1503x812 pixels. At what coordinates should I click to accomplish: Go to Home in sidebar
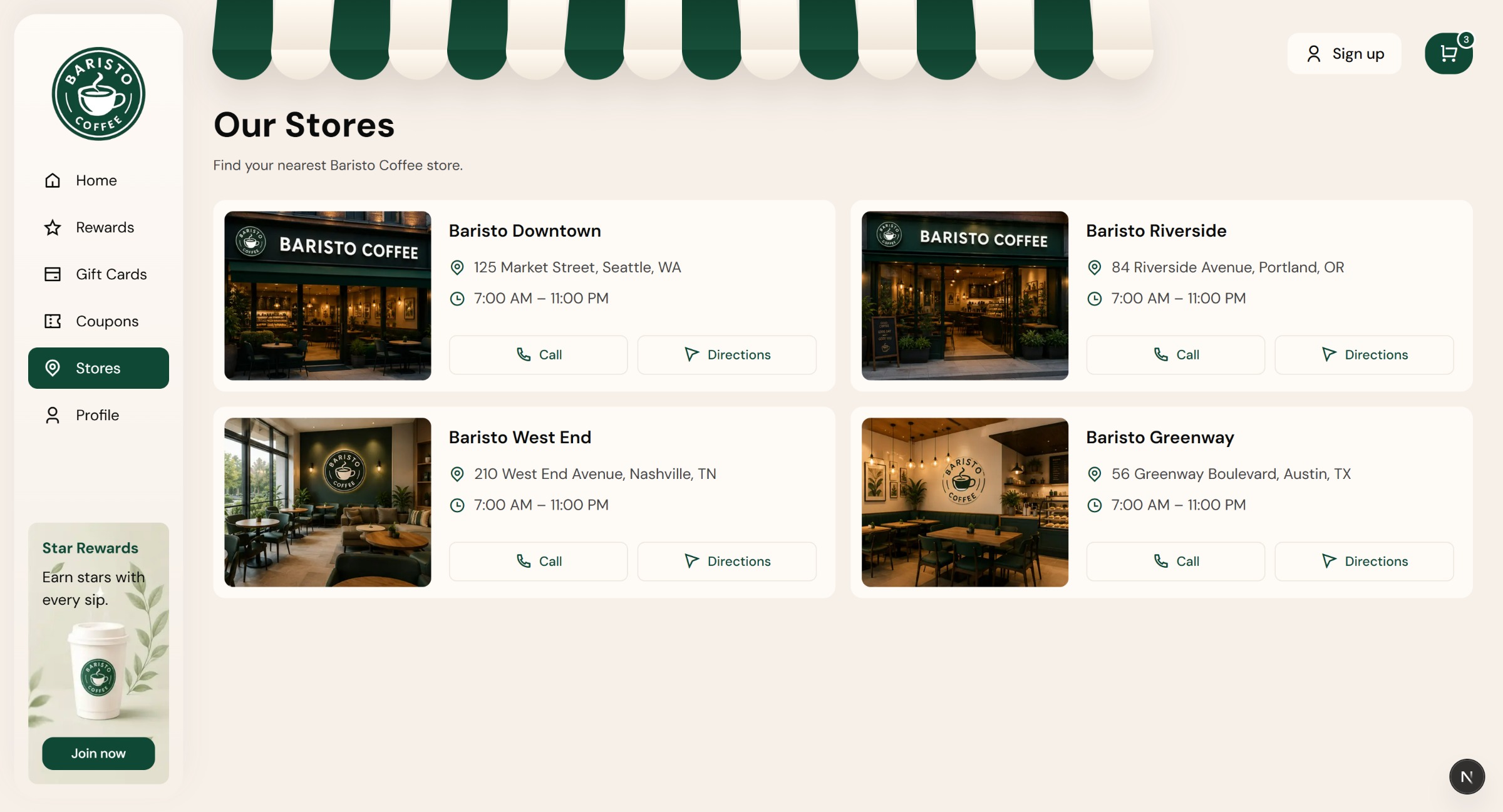pyautogui.click(x=98, y=180)
